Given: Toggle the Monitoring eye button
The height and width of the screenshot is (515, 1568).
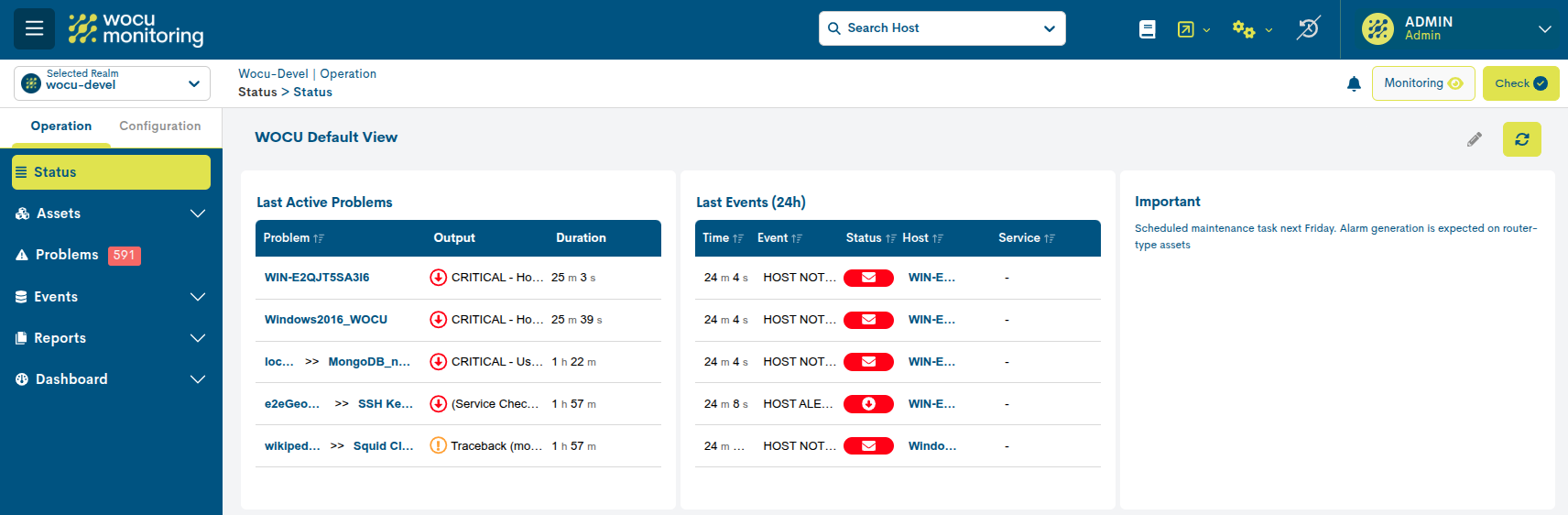Looking at the screenshot, I should [x=1422, y=83].
